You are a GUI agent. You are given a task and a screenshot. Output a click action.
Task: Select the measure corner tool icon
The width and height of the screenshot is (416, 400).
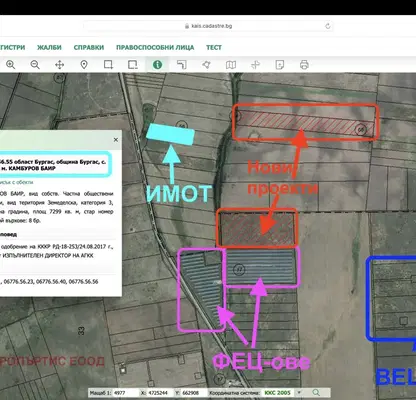coord(182,65)
